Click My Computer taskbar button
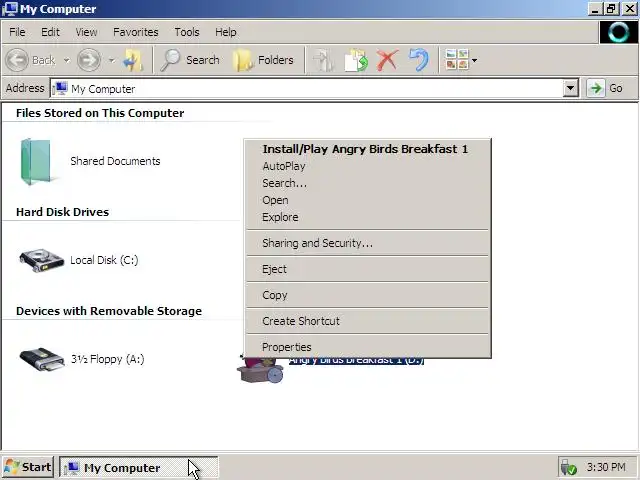 pyautogui.click(x=139, y=467)
